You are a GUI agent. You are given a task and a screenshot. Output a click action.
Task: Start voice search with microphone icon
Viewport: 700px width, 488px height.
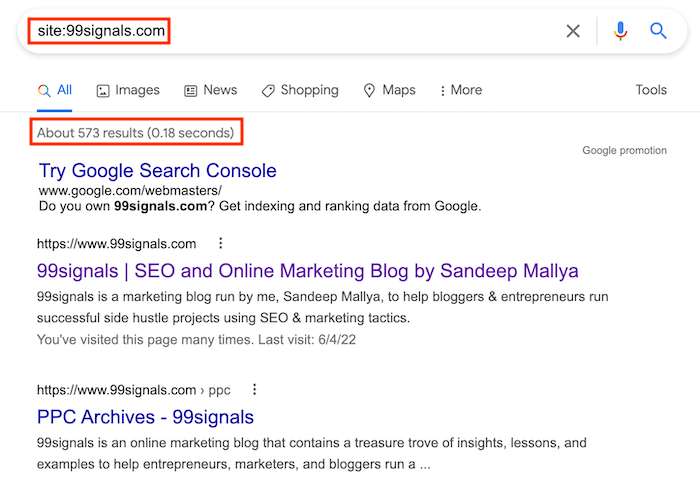tap(620, 31)
